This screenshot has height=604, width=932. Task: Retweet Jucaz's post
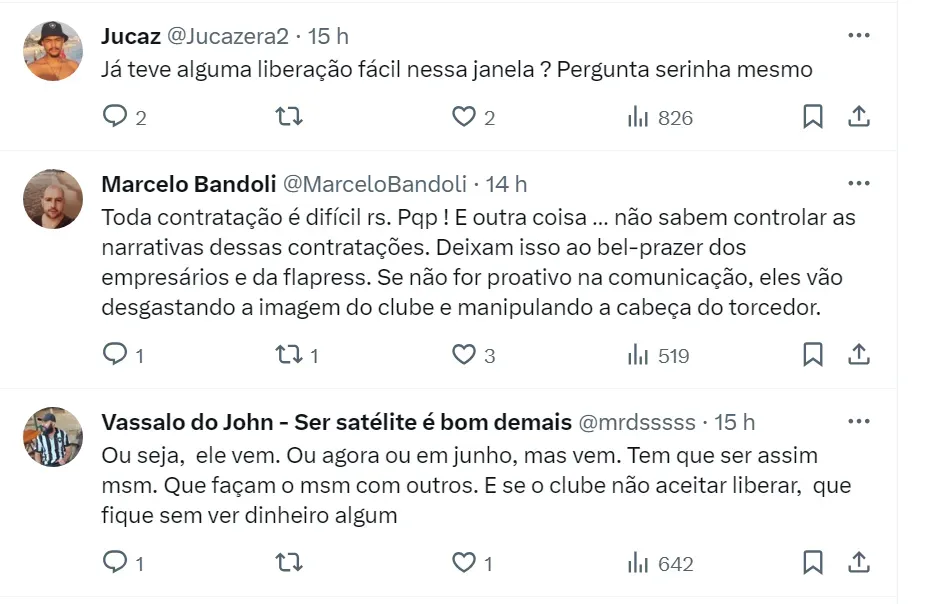coord(289,118)
